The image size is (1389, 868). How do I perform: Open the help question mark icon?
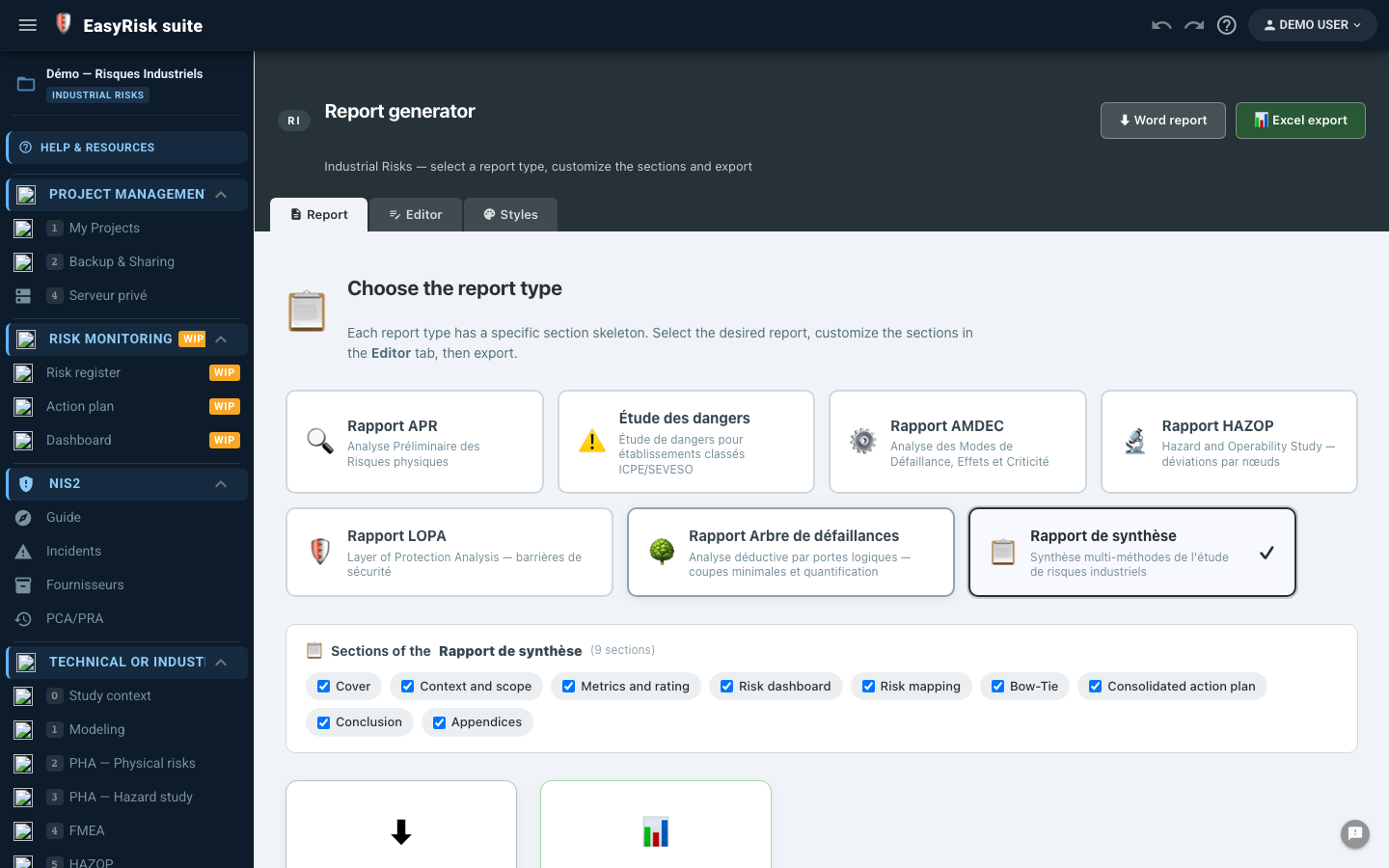[x=1227, y=25]
